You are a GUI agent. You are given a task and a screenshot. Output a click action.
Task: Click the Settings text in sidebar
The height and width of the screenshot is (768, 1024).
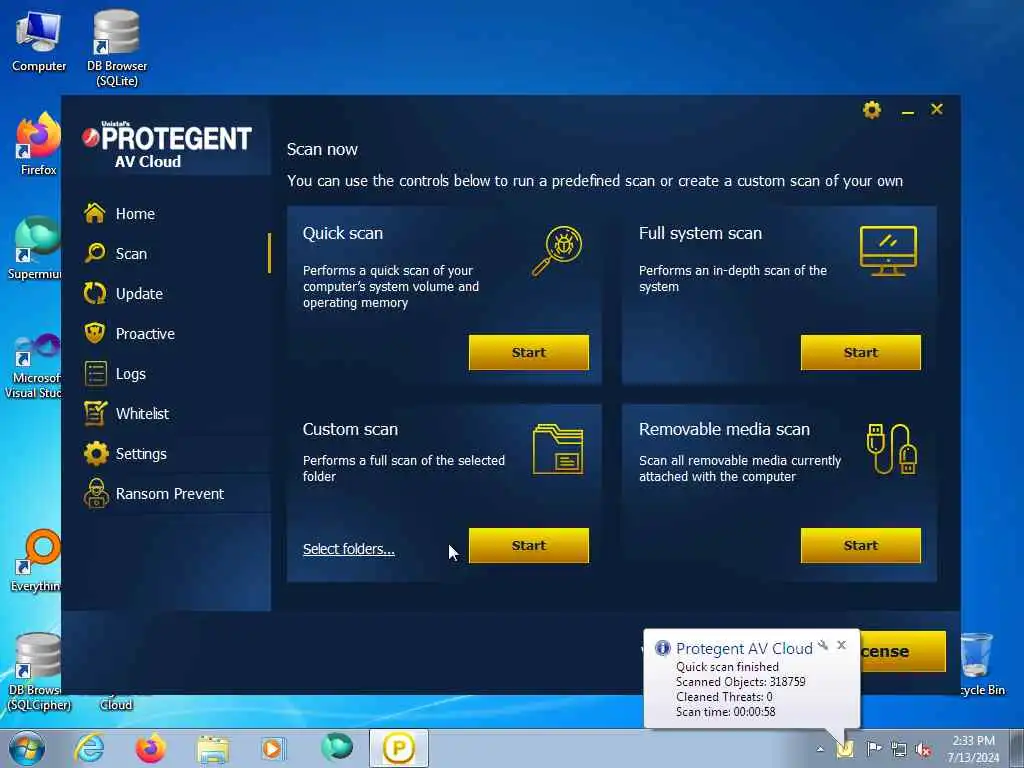(x=141, y=454)
